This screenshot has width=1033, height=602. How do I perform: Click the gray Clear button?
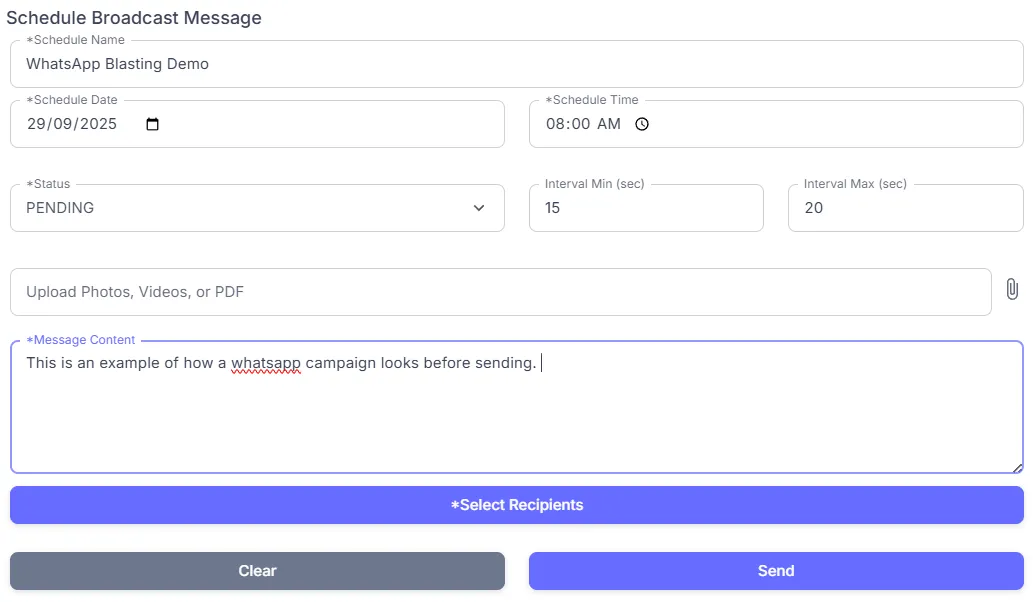[257, 571]
